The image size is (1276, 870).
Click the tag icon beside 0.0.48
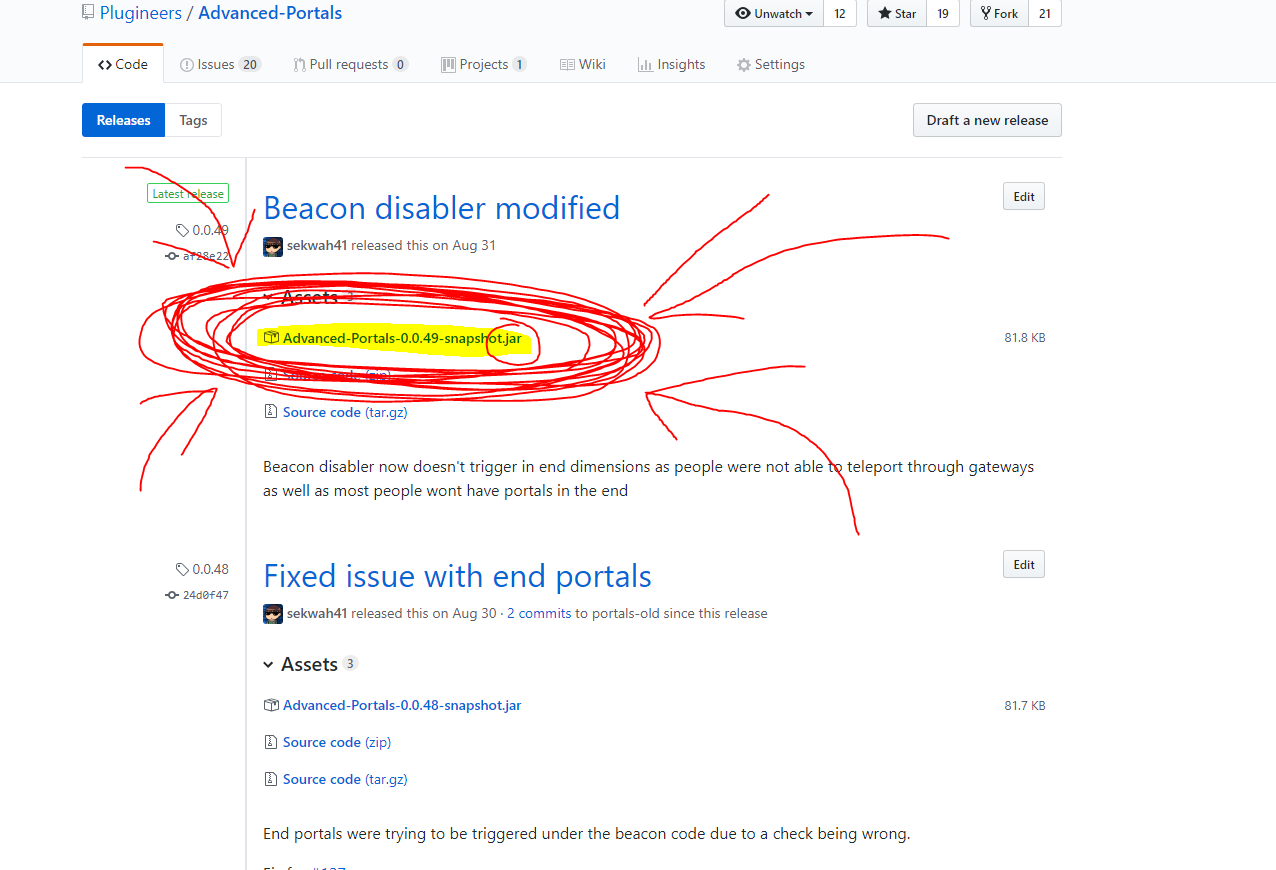(182, 570)
